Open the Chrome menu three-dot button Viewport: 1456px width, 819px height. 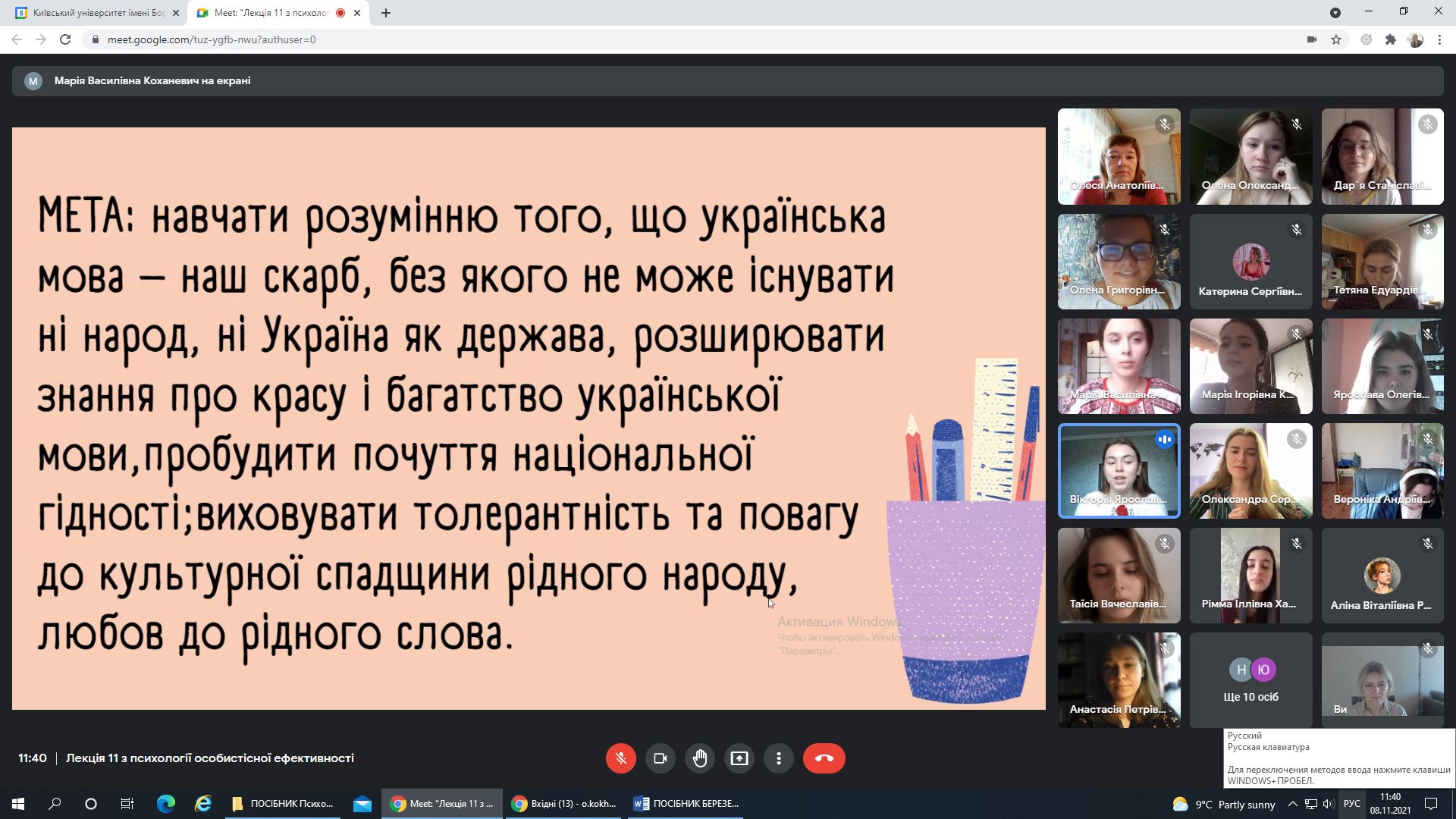[1439, 39]
